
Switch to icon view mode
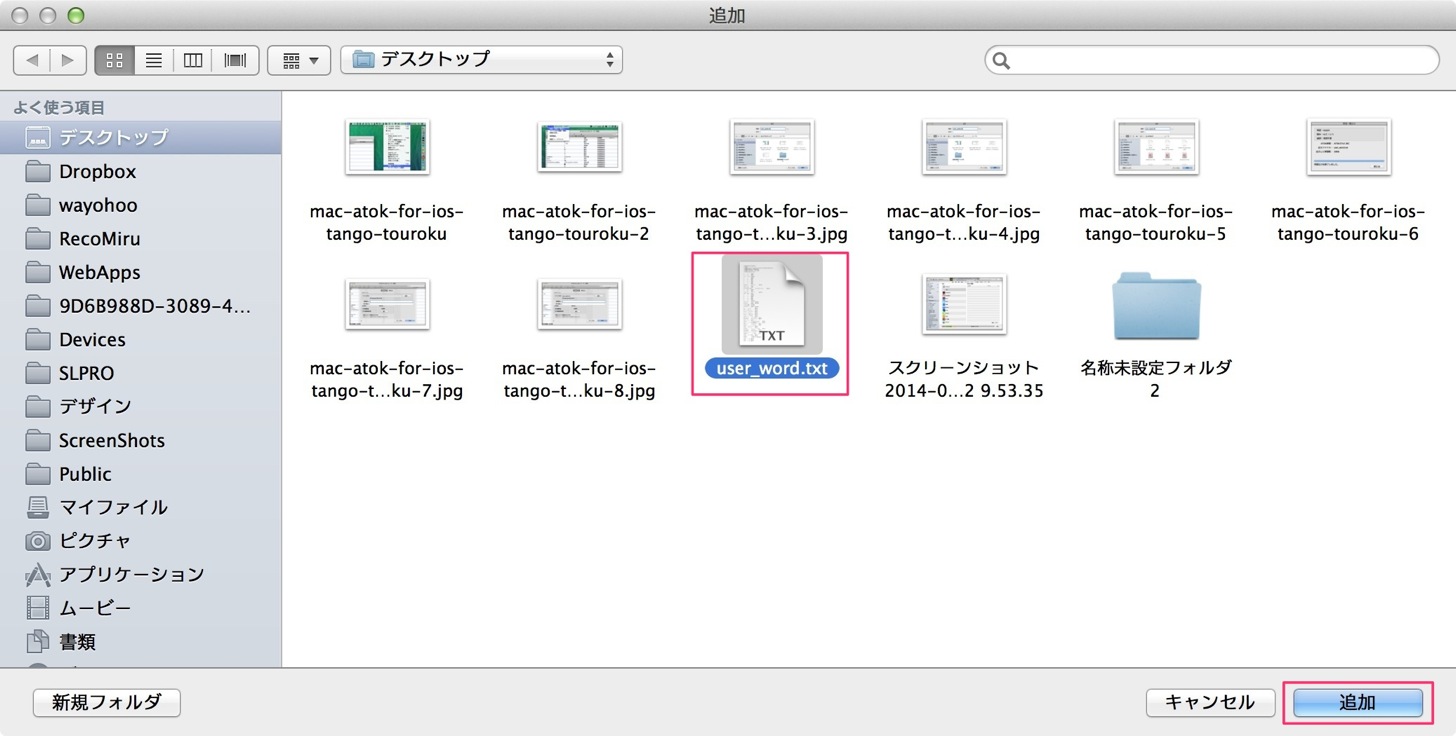point(114,60)
